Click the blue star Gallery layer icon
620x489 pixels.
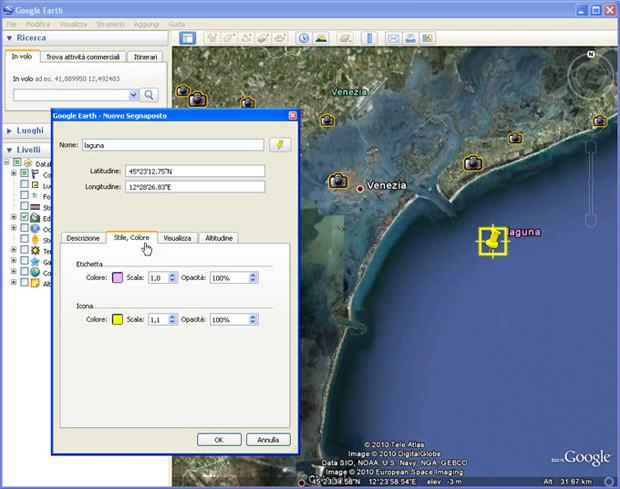tap(35, 261)
